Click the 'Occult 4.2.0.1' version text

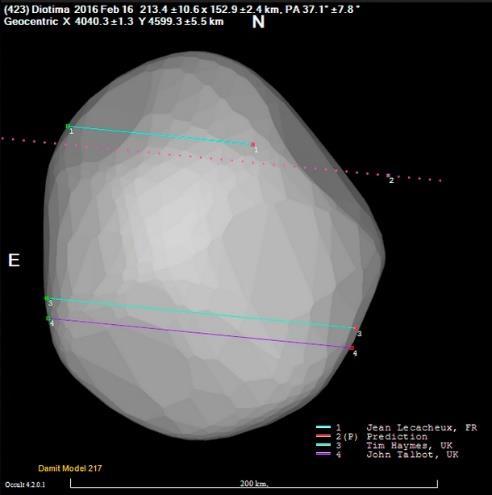pyautogui.click(x=25, y=484)
